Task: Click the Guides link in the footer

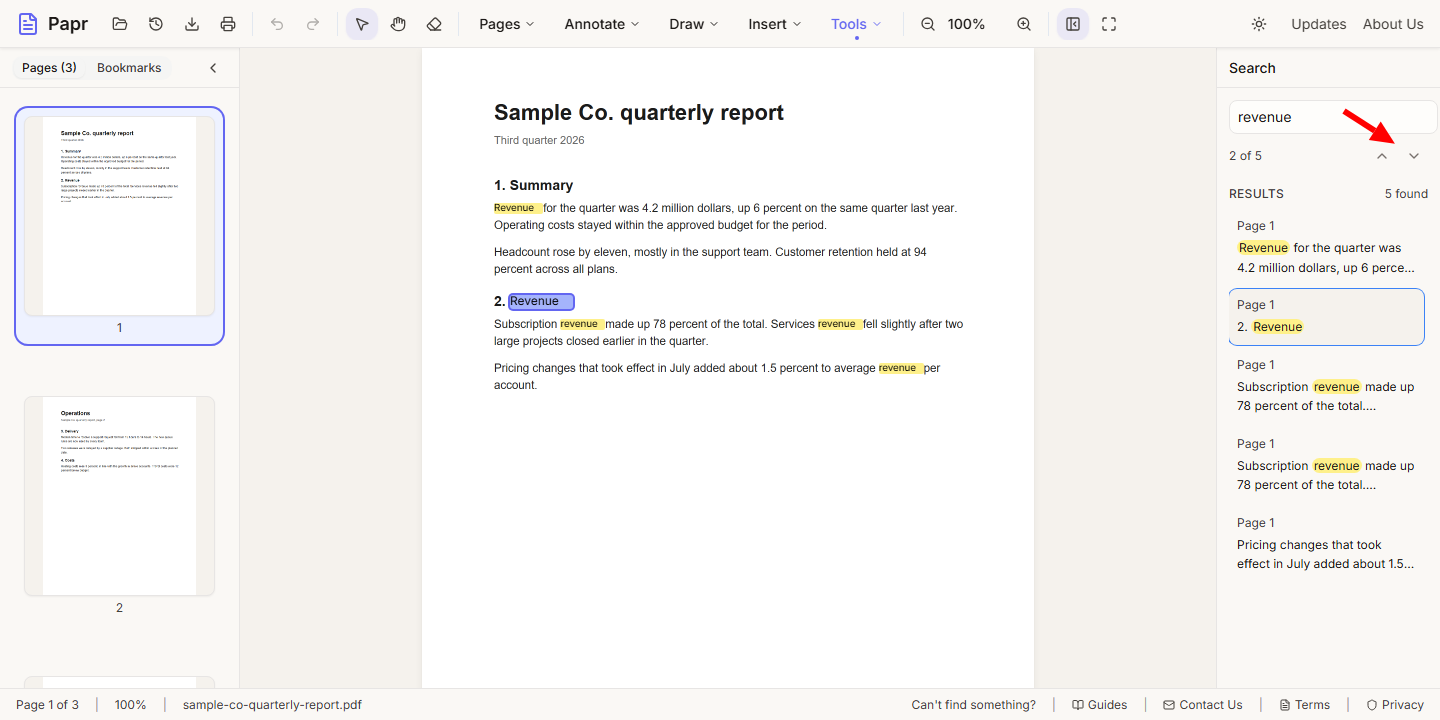Action: pos(1100,705)
